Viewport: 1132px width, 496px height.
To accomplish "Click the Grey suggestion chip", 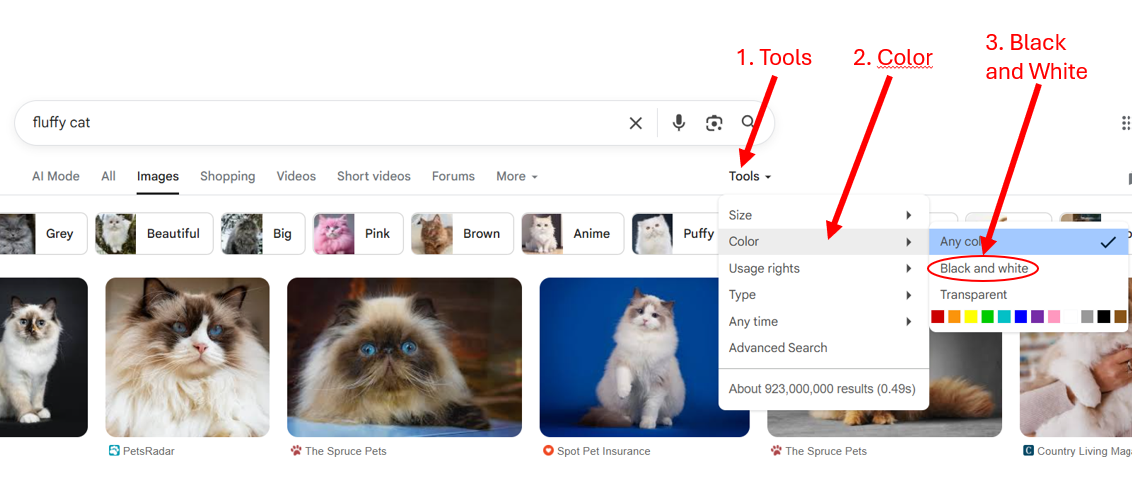I will [43, 234].
